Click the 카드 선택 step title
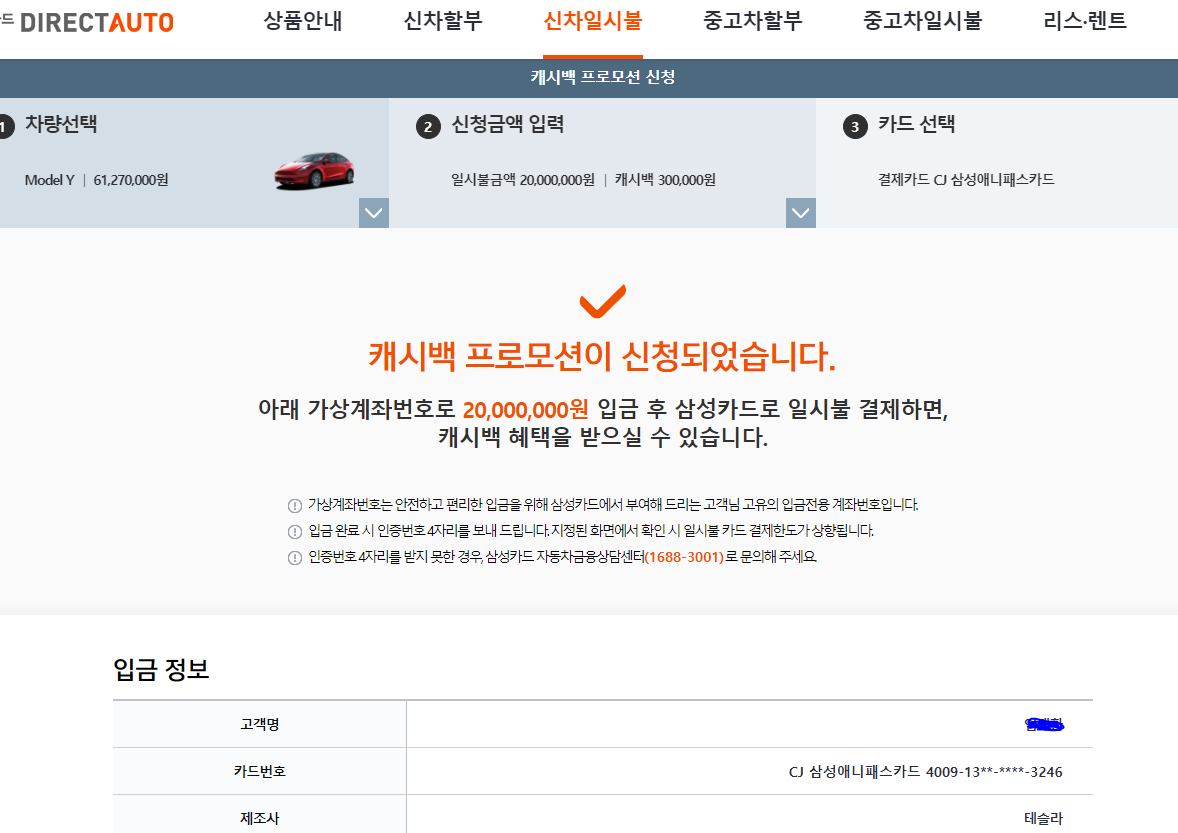1178x833 pixels. (917, 124)
